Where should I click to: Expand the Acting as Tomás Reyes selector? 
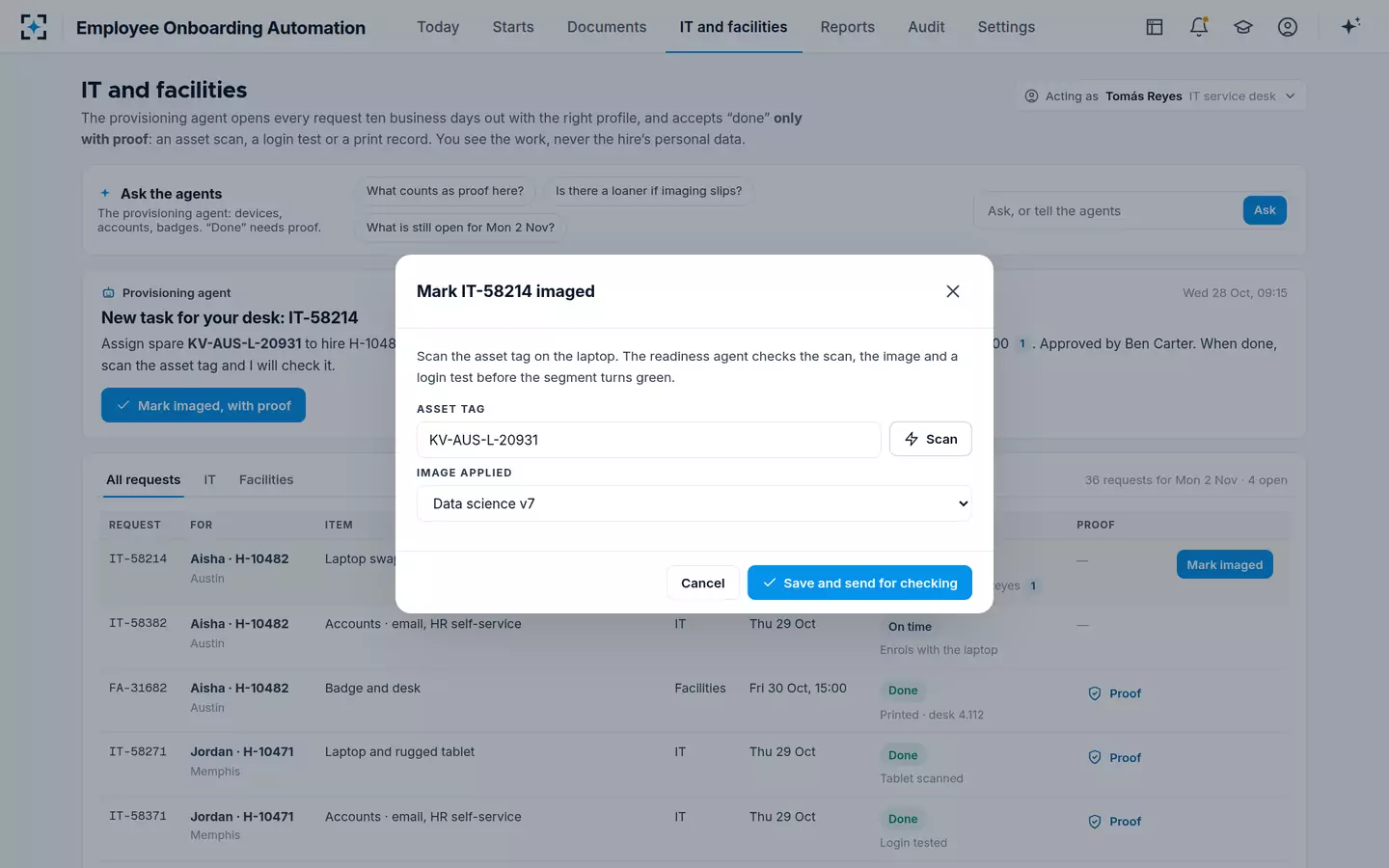(x=1160, y=95)
